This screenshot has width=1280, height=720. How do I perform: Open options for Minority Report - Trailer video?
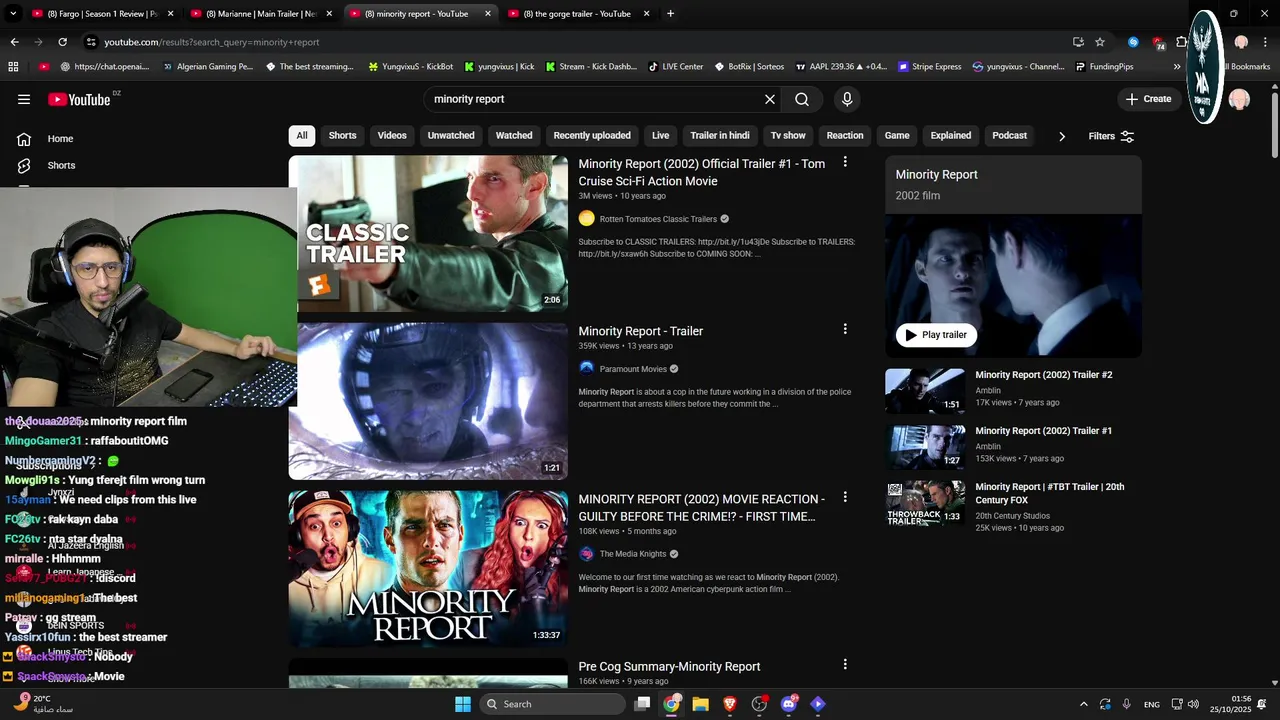click(845, 329)
